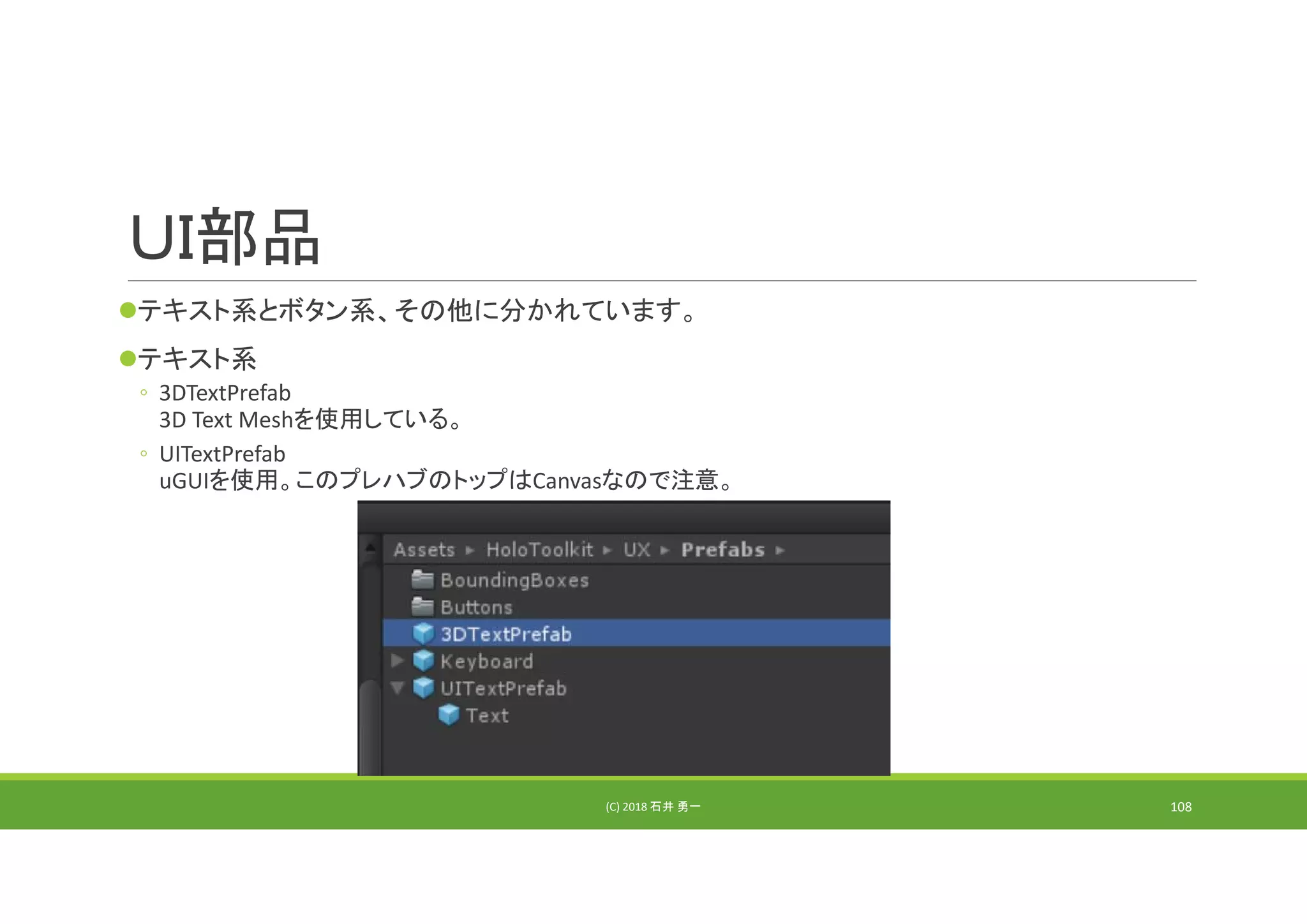Select the Keyboard row label

487,661
